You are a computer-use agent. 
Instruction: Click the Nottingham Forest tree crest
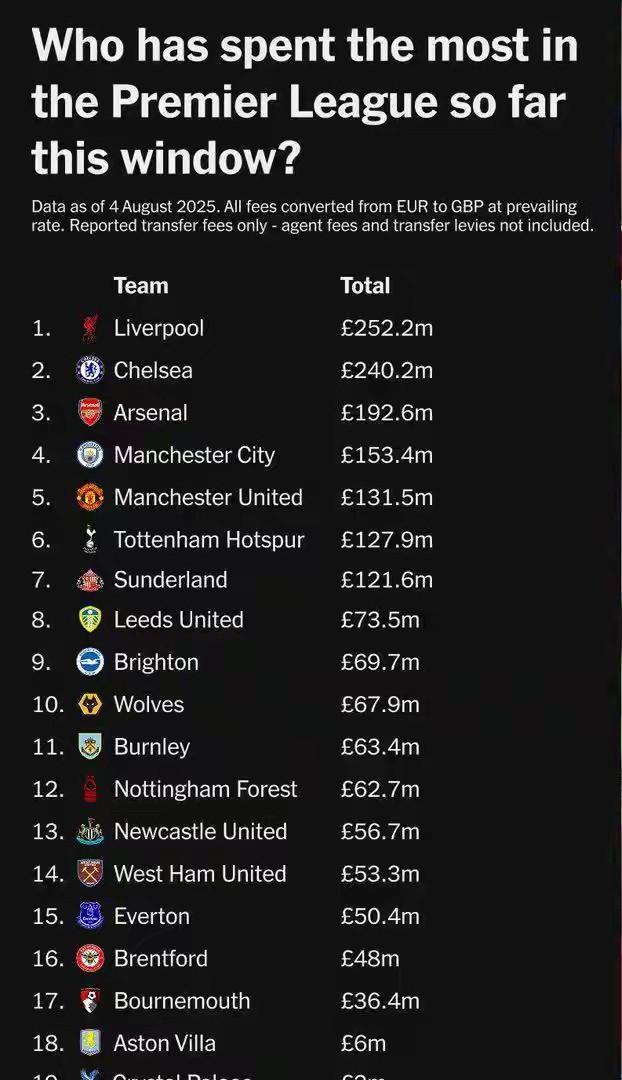pyautogui.click(x=90, y=789)
